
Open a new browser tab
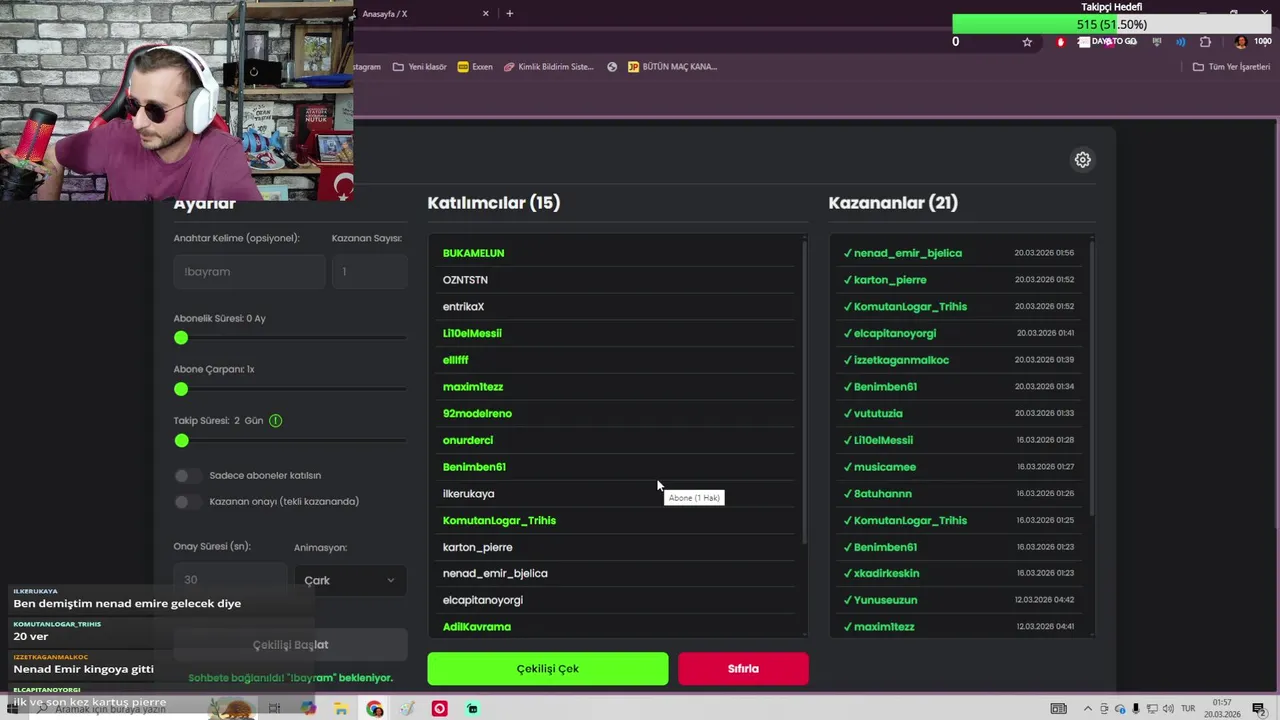510,13
